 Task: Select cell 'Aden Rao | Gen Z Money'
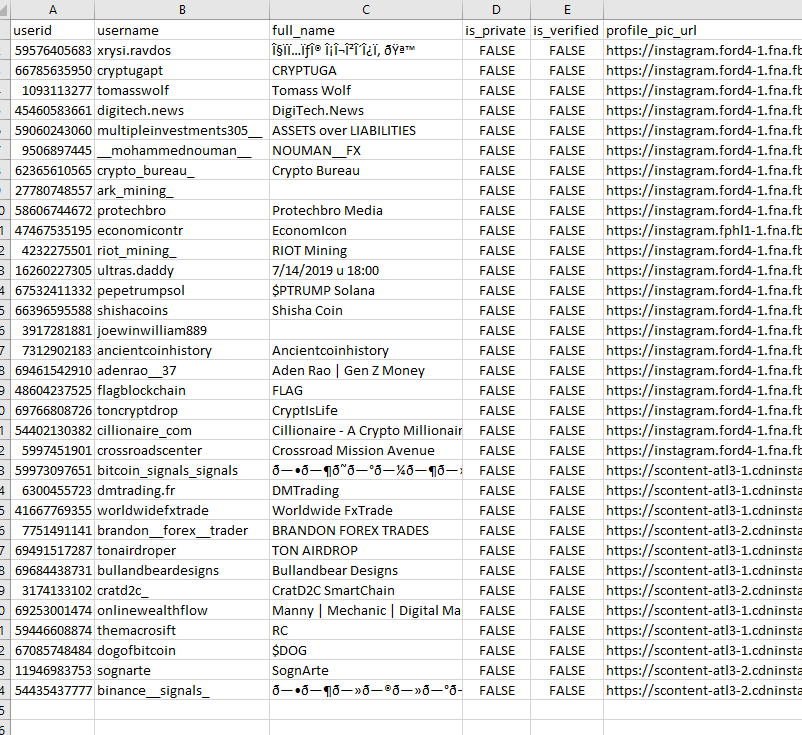pos(366,370)
